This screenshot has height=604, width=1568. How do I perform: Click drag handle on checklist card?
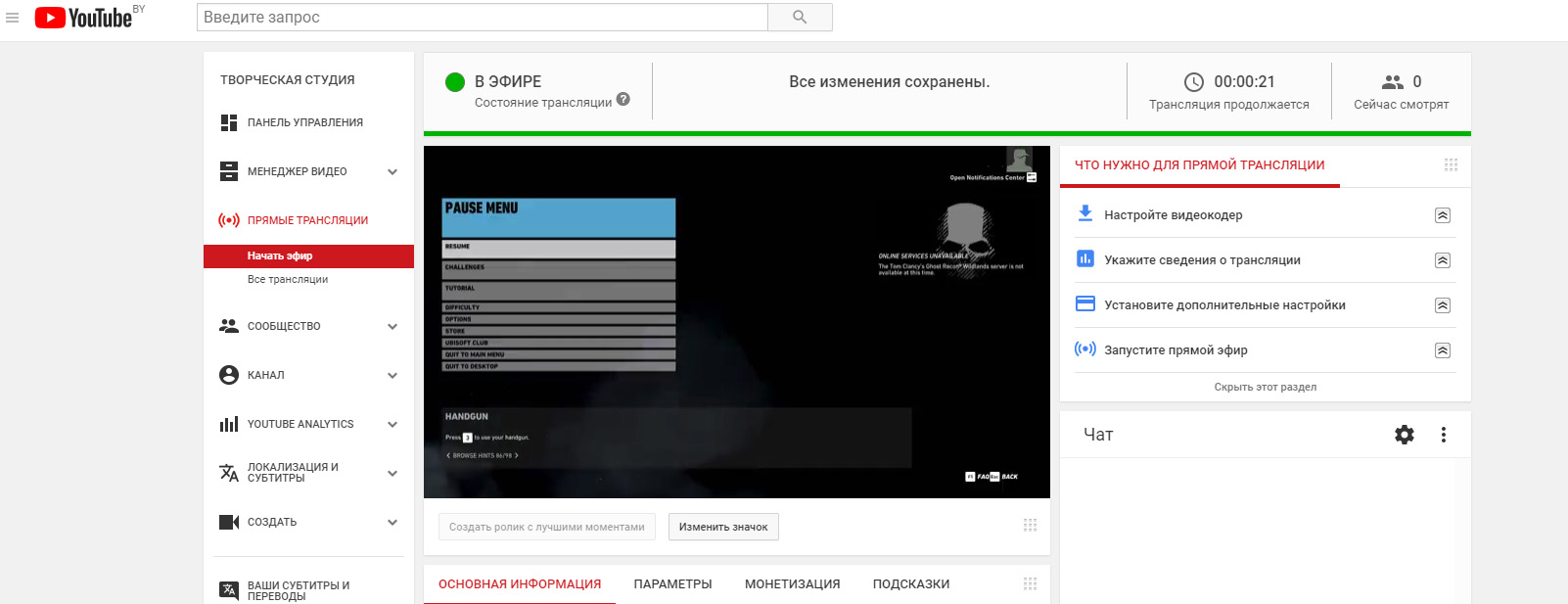1451,164
